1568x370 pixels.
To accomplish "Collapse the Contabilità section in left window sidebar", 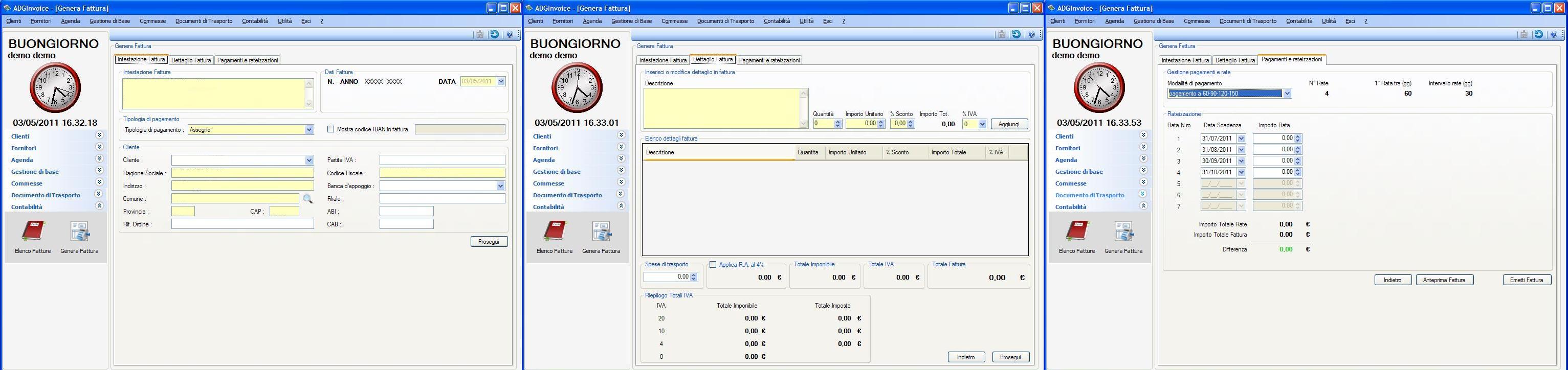I will (x=99, y=206).
